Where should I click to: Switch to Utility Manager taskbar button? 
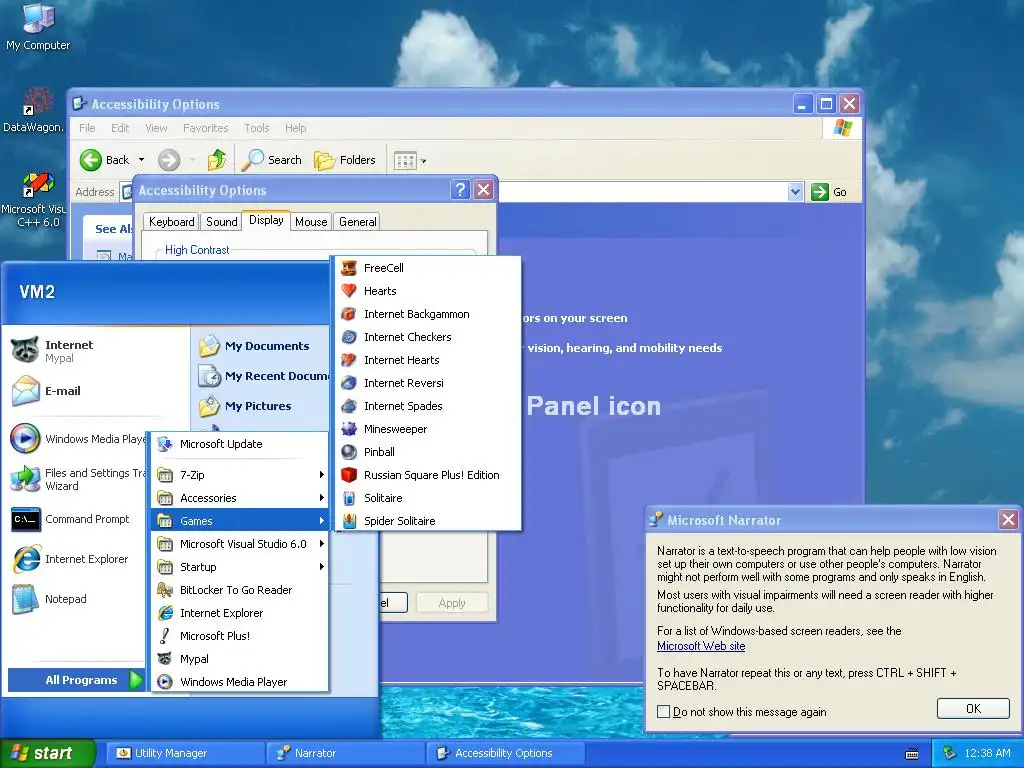point(185,753)
